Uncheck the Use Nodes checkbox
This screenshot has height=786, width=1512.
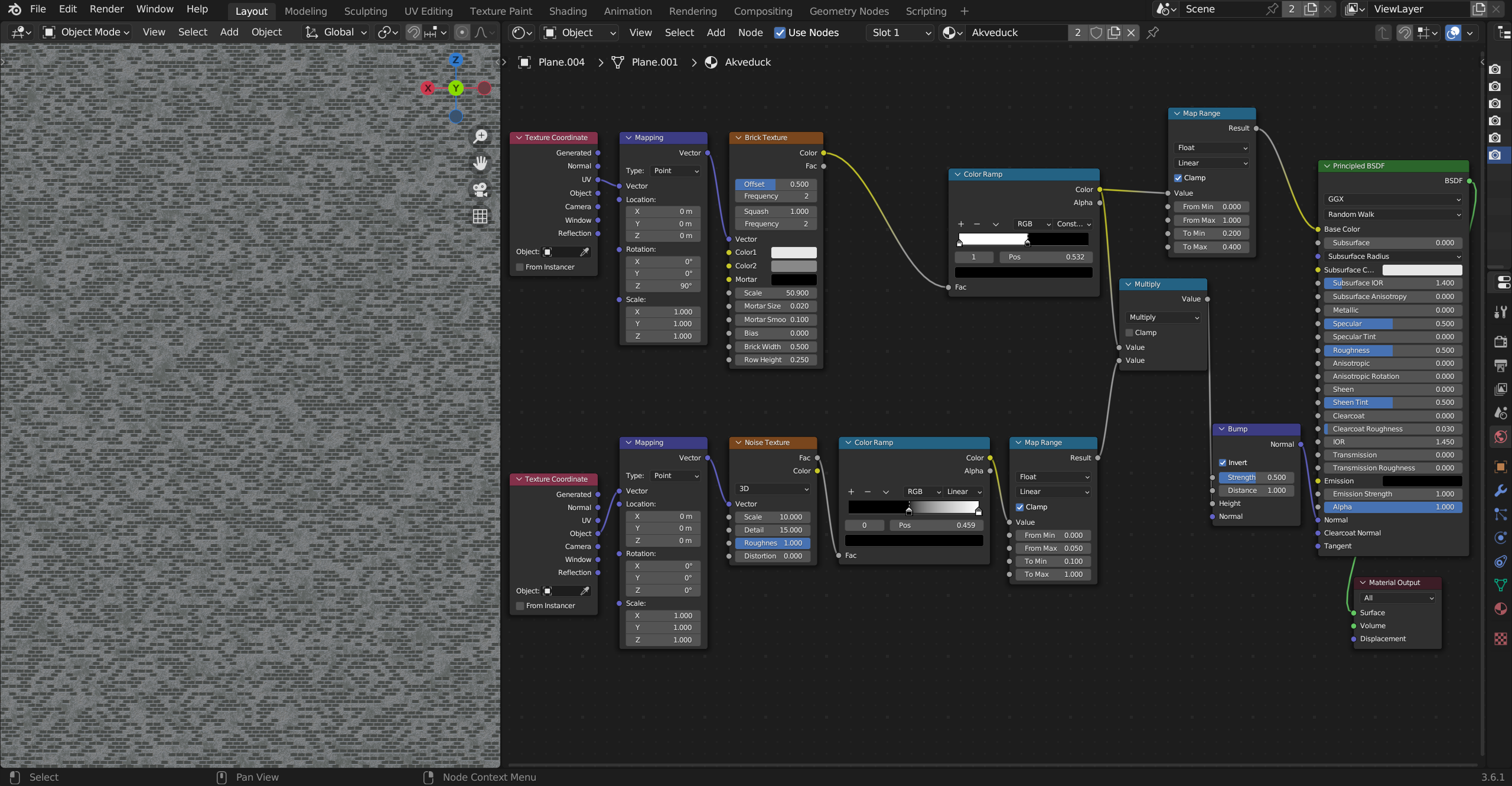tap(780, 33)
